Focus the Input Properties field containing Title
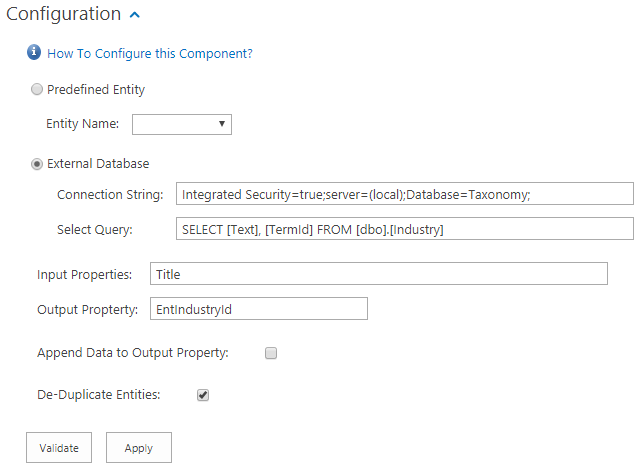The image size is (637, 468). 378,274
